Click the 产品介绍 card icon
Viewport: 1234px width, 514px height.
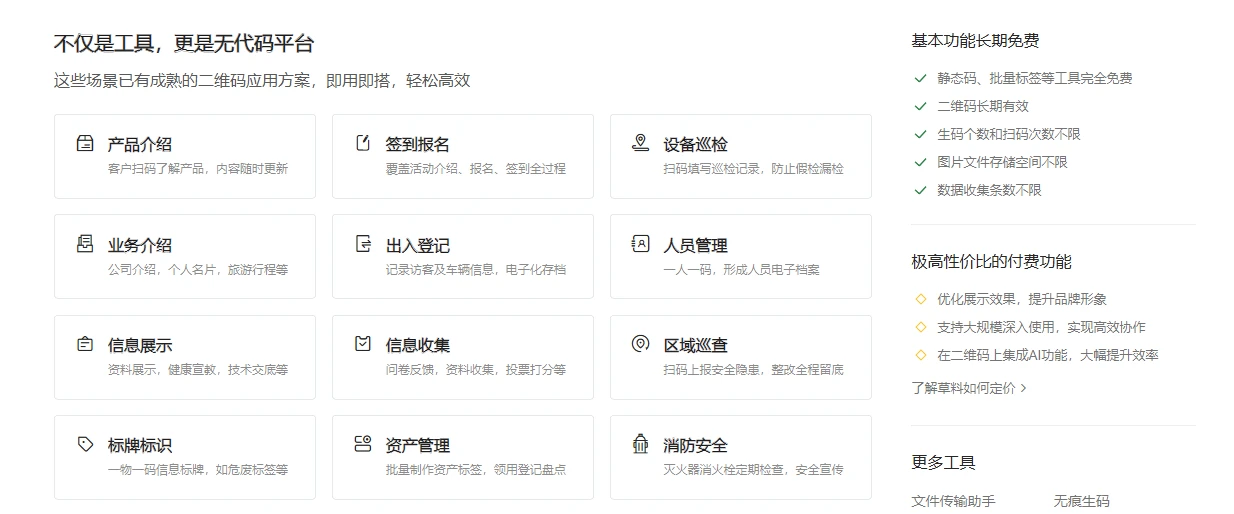click(x=85, y=143)
